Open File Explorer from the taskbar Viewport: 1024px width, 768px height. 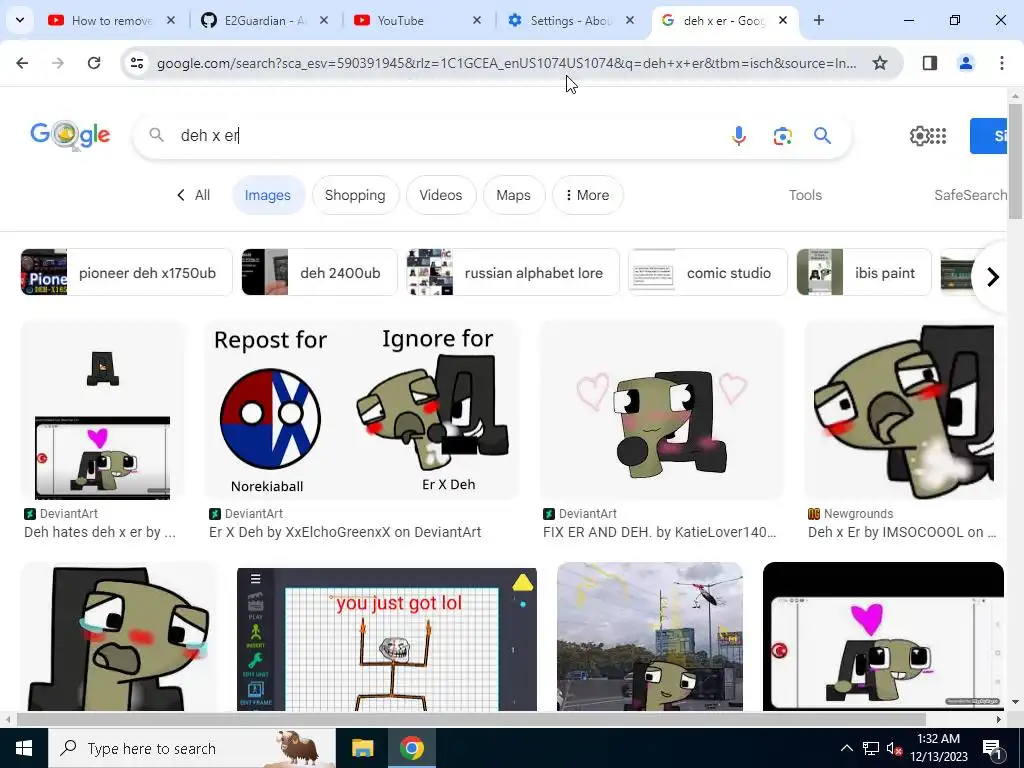(362, 748)
